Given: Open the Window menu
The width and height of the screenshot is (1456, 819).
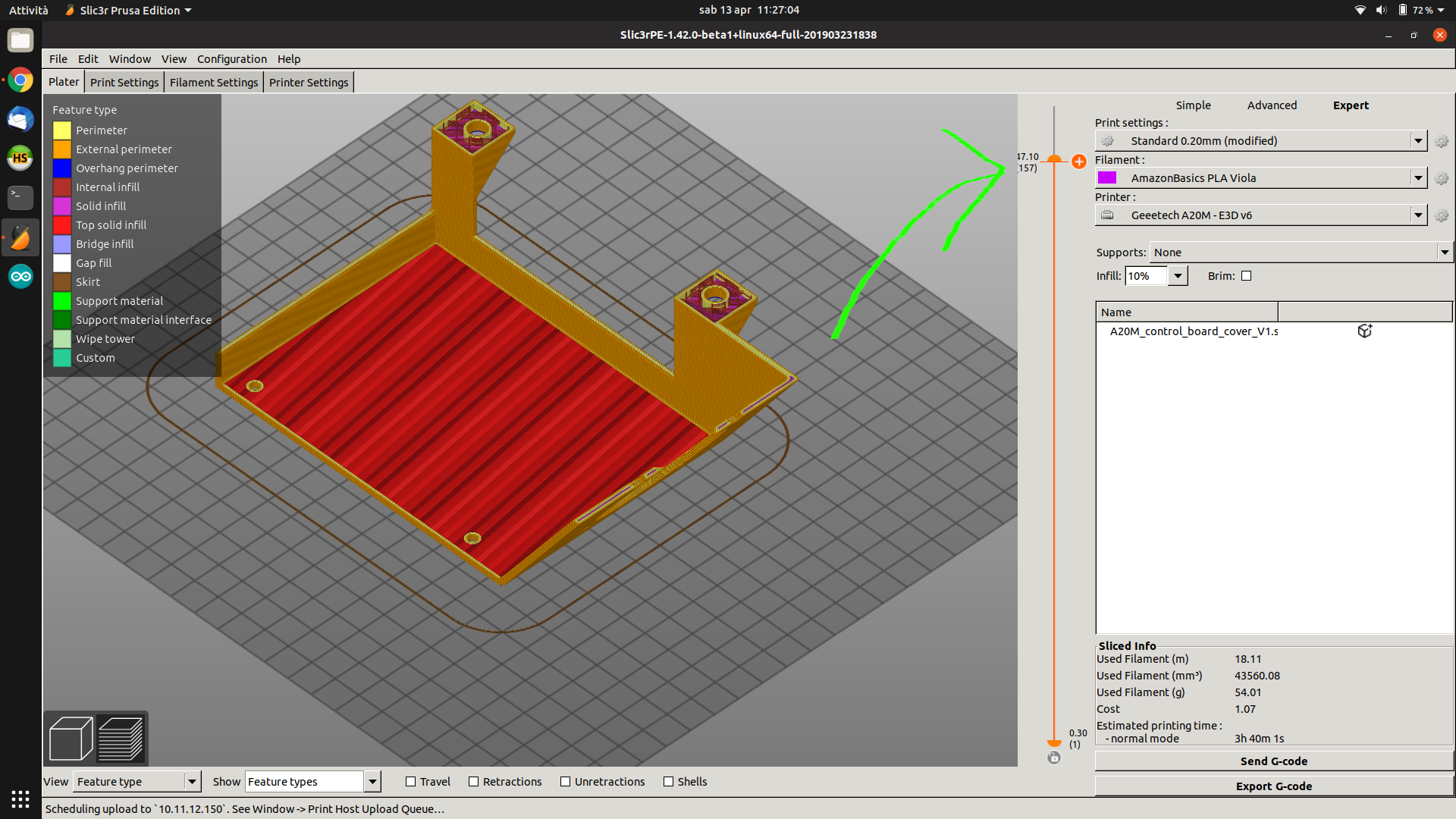Looking at the screenshot, I should pyautogui.click(x=130, y=59).
